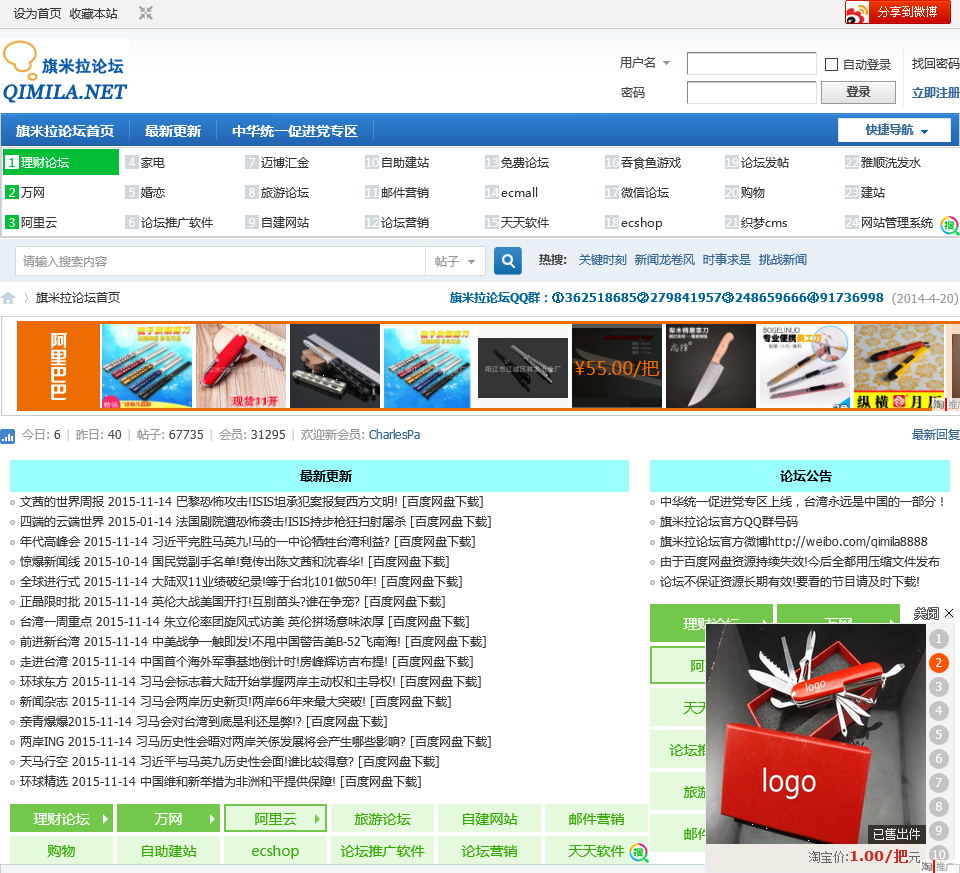Select ad slide number 9

[939, 831]
